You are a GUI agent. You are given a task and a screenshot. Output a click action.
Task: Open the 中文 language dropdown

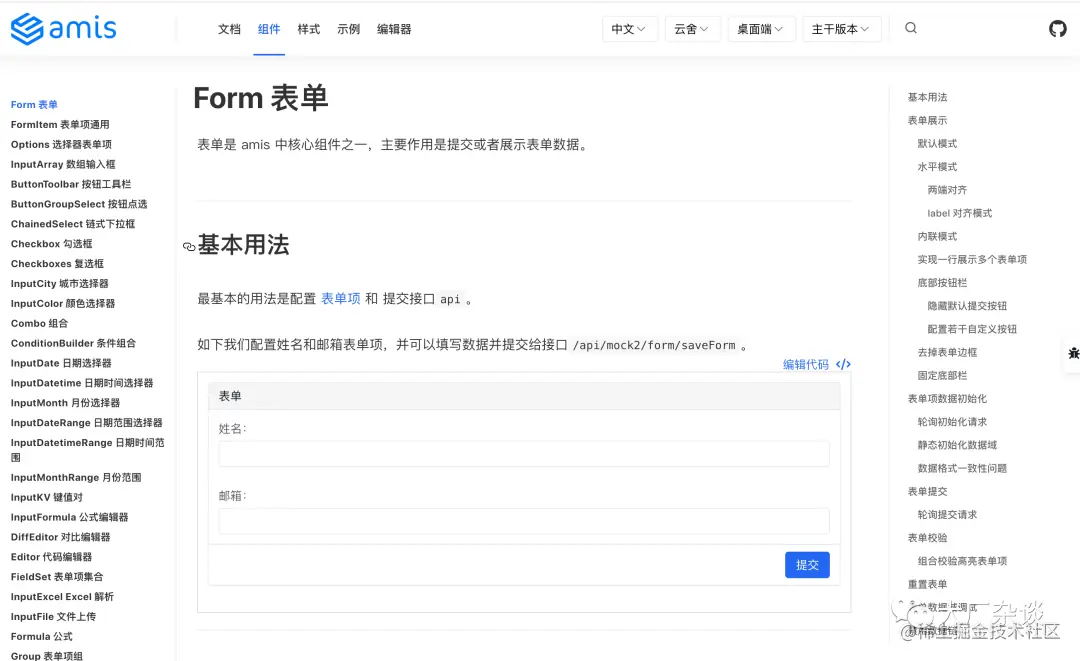click(x=628, y=28)
